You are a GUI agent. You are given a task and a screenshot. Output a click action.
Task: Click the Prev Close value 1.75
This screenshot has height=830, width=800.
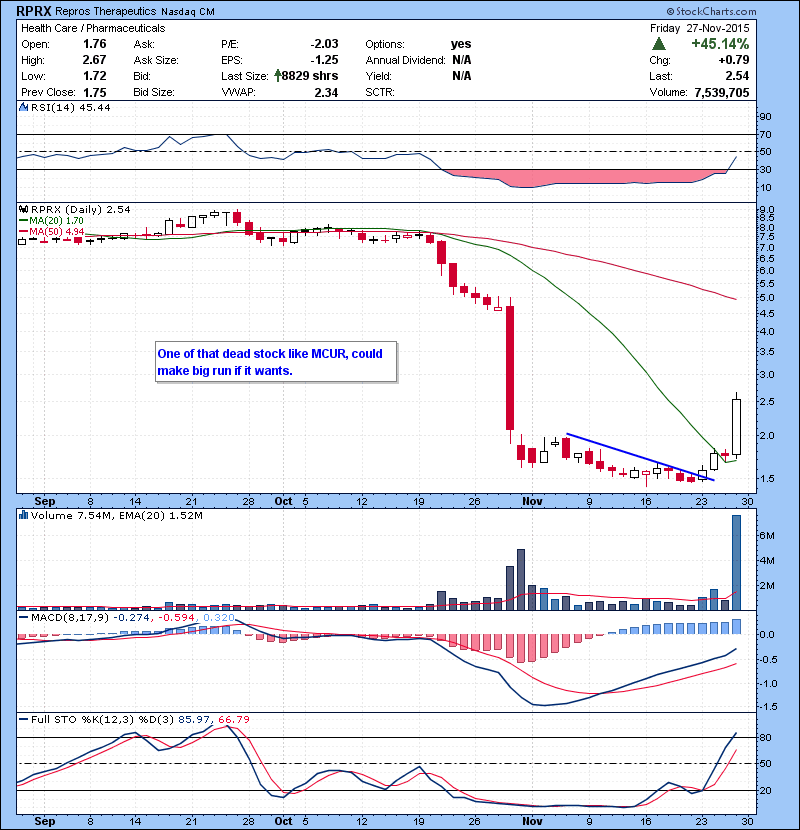95,92
